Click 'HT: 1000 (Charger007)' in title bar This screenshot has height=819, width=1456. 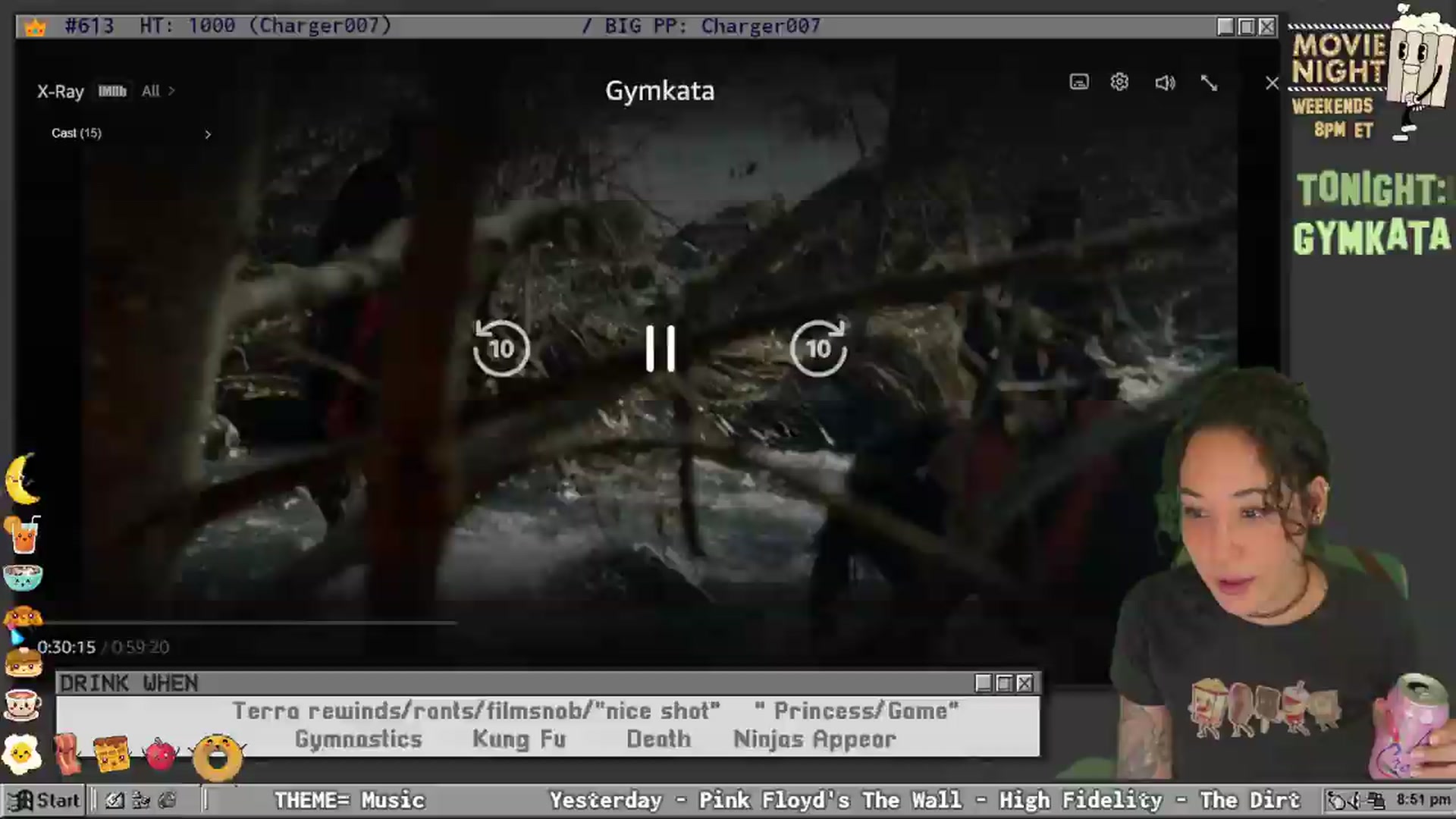[265, 26]
